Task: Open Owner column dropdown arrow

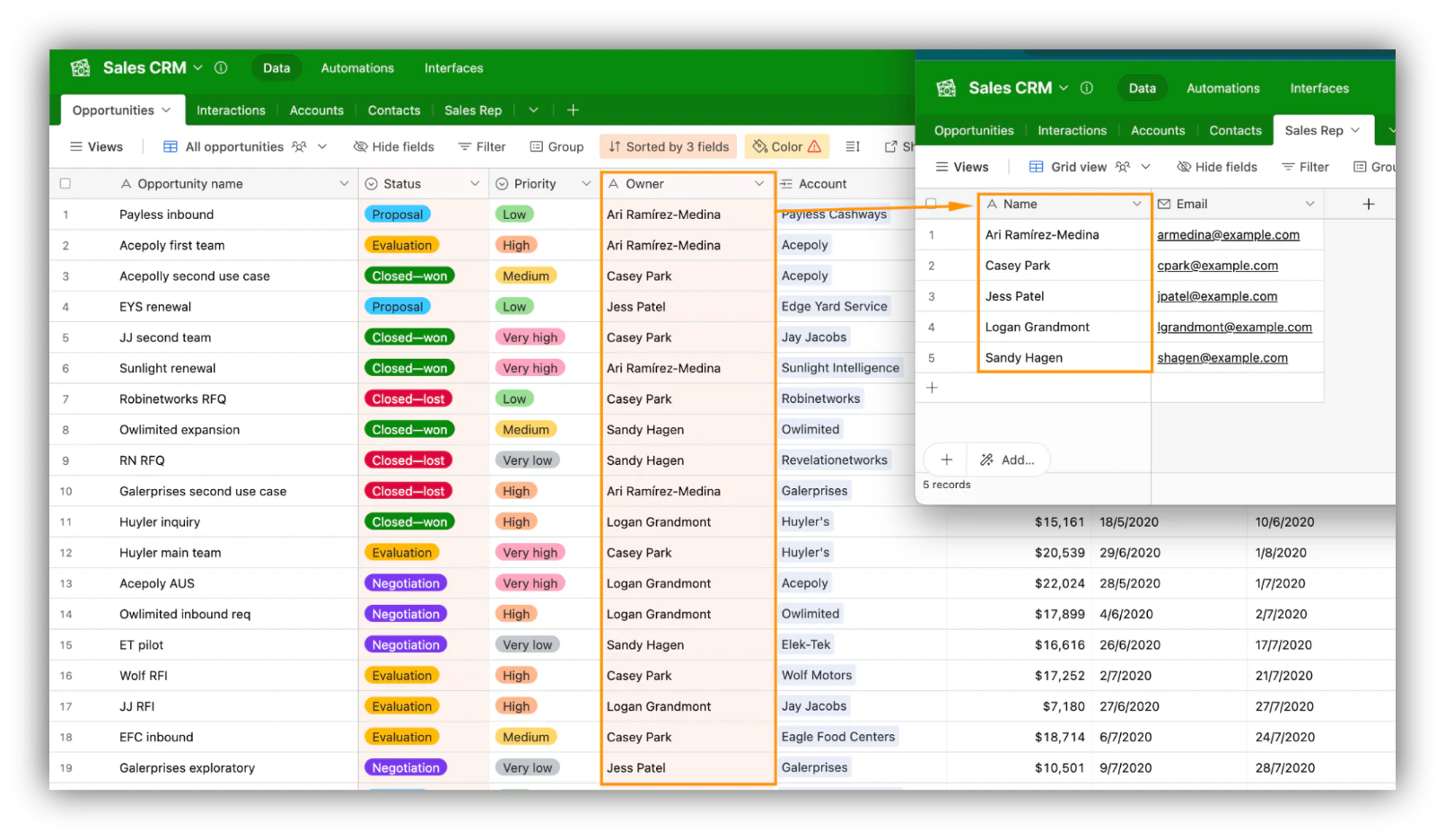Action: point(759,184)
